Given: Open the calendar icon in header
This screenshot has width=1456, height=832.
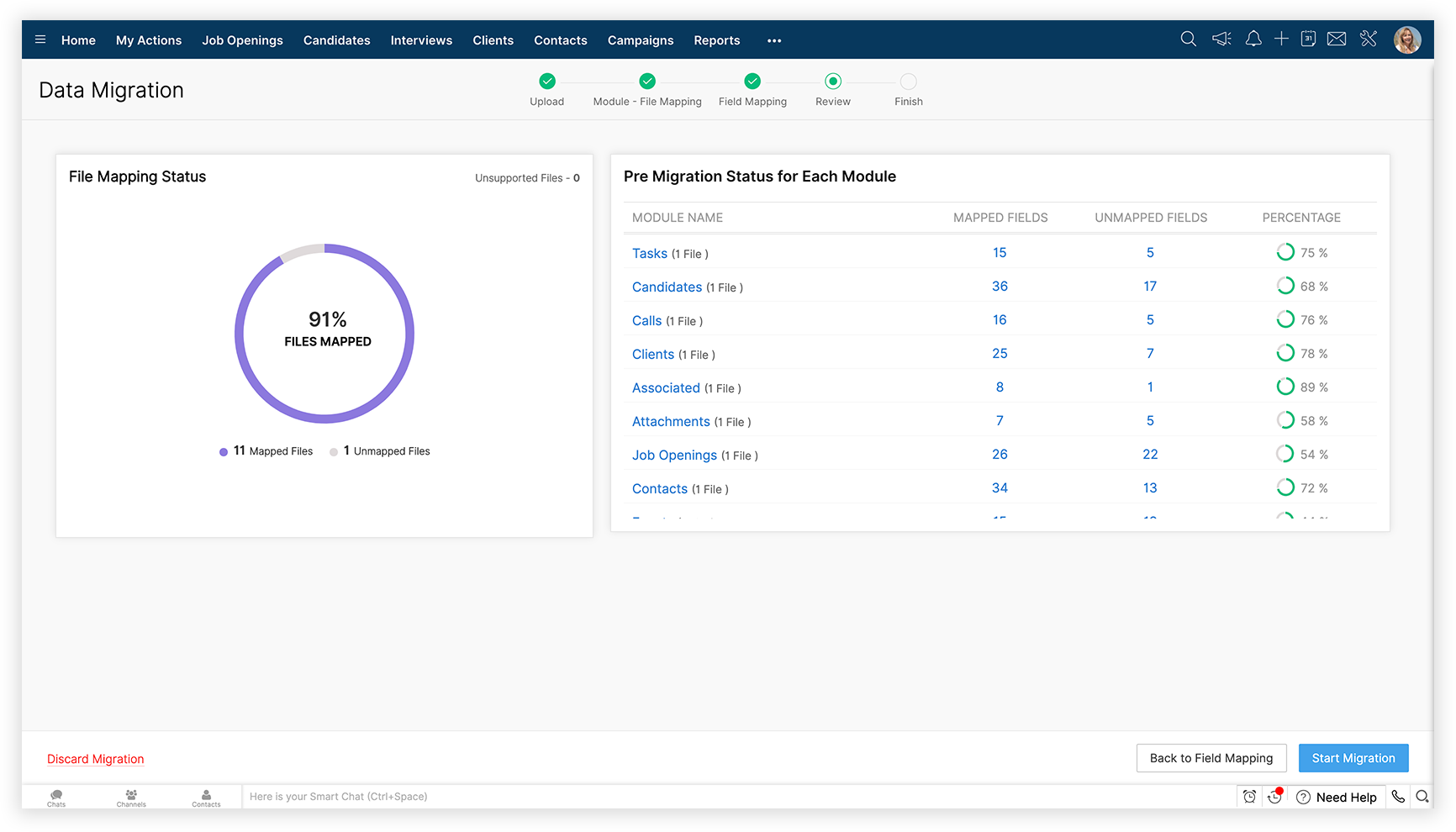Looking at the screenshot, I should tap(1308, 39).
